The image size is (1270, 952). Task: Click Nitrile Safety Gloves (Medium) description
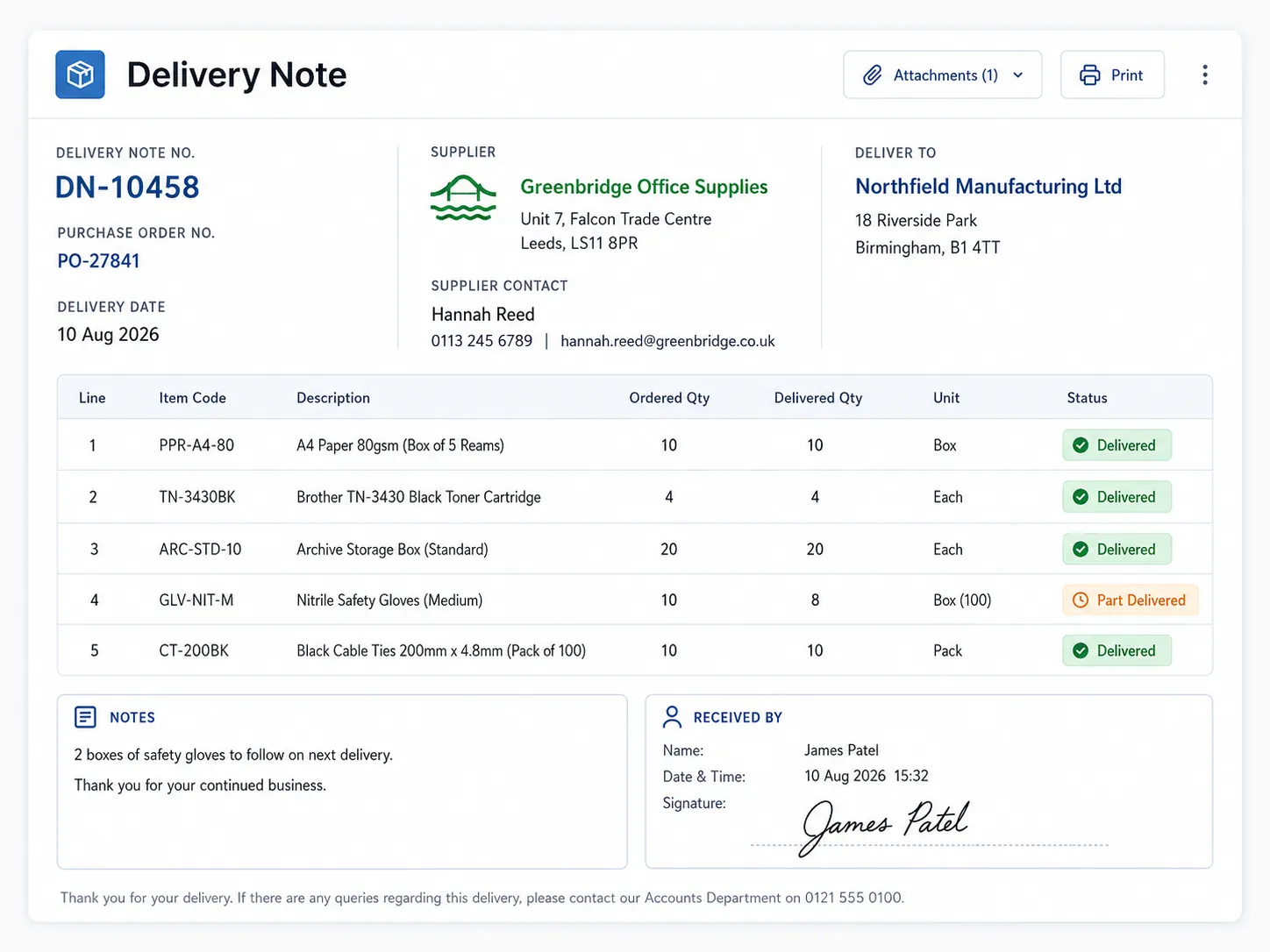pos(389,600)
